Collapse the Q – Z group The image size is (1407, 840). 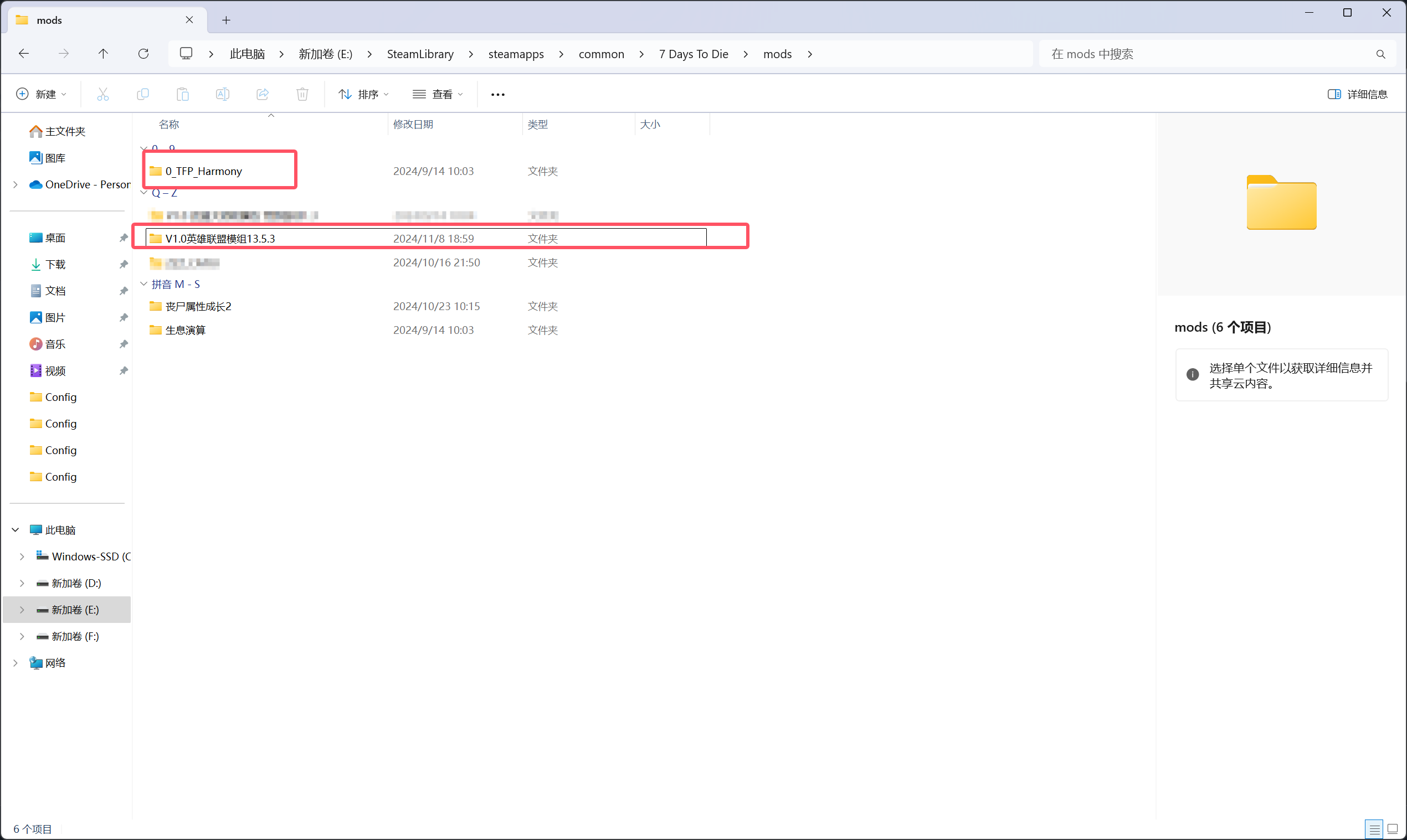pos(144,193)
